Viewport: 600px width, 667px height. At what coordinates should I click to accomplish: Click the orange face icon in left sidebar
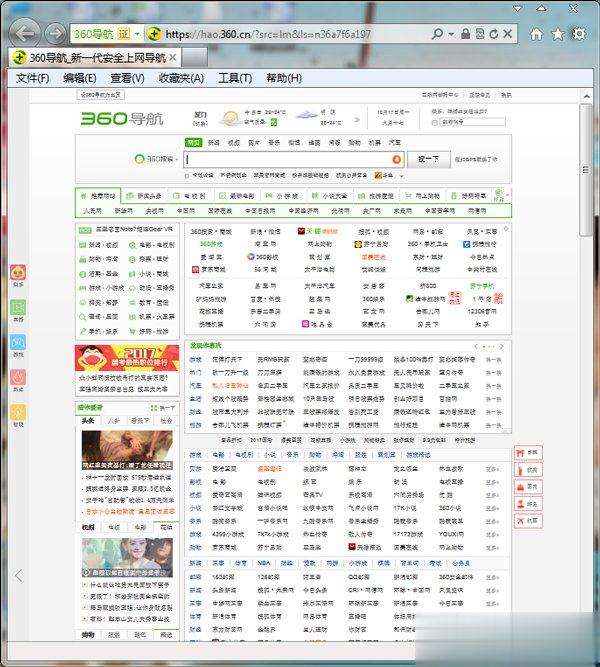click(18, 272)
